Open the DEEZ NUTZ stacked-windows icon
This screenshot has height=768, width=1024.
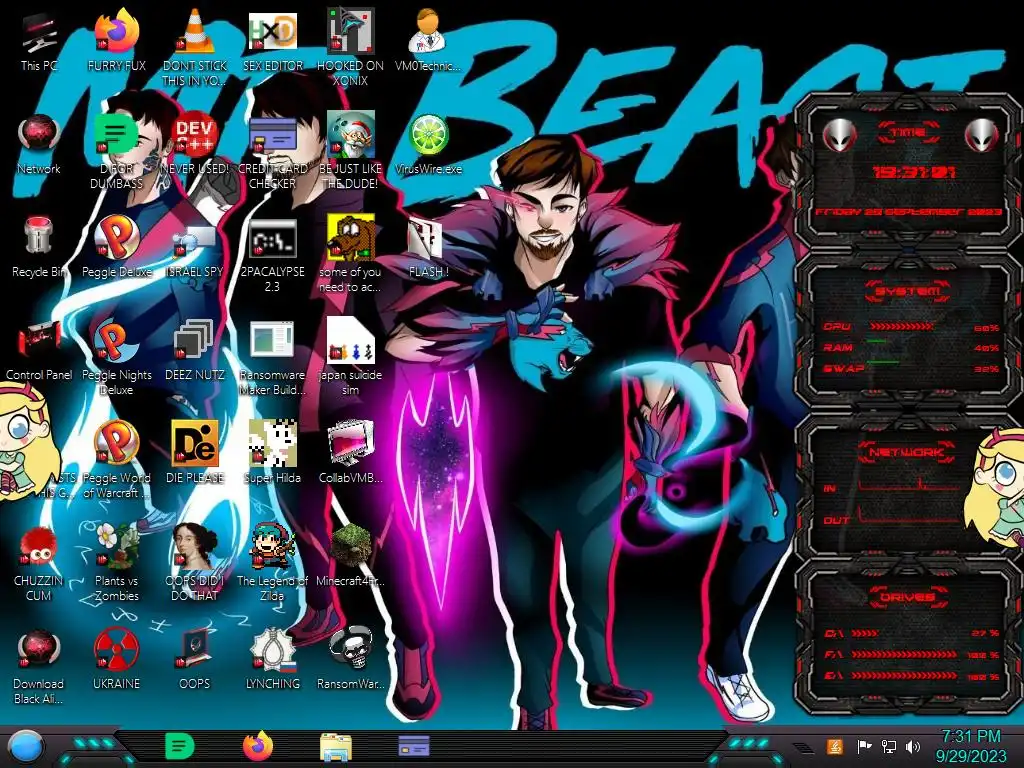click(x=195, y=340)
